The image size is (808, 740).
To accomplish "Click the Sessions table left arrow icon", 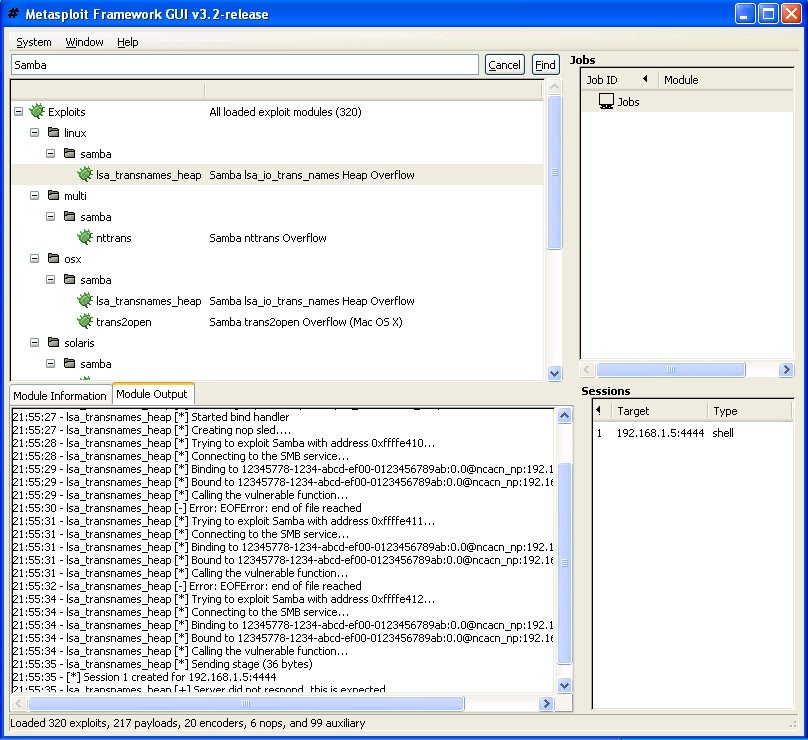I will pos(598,410).
